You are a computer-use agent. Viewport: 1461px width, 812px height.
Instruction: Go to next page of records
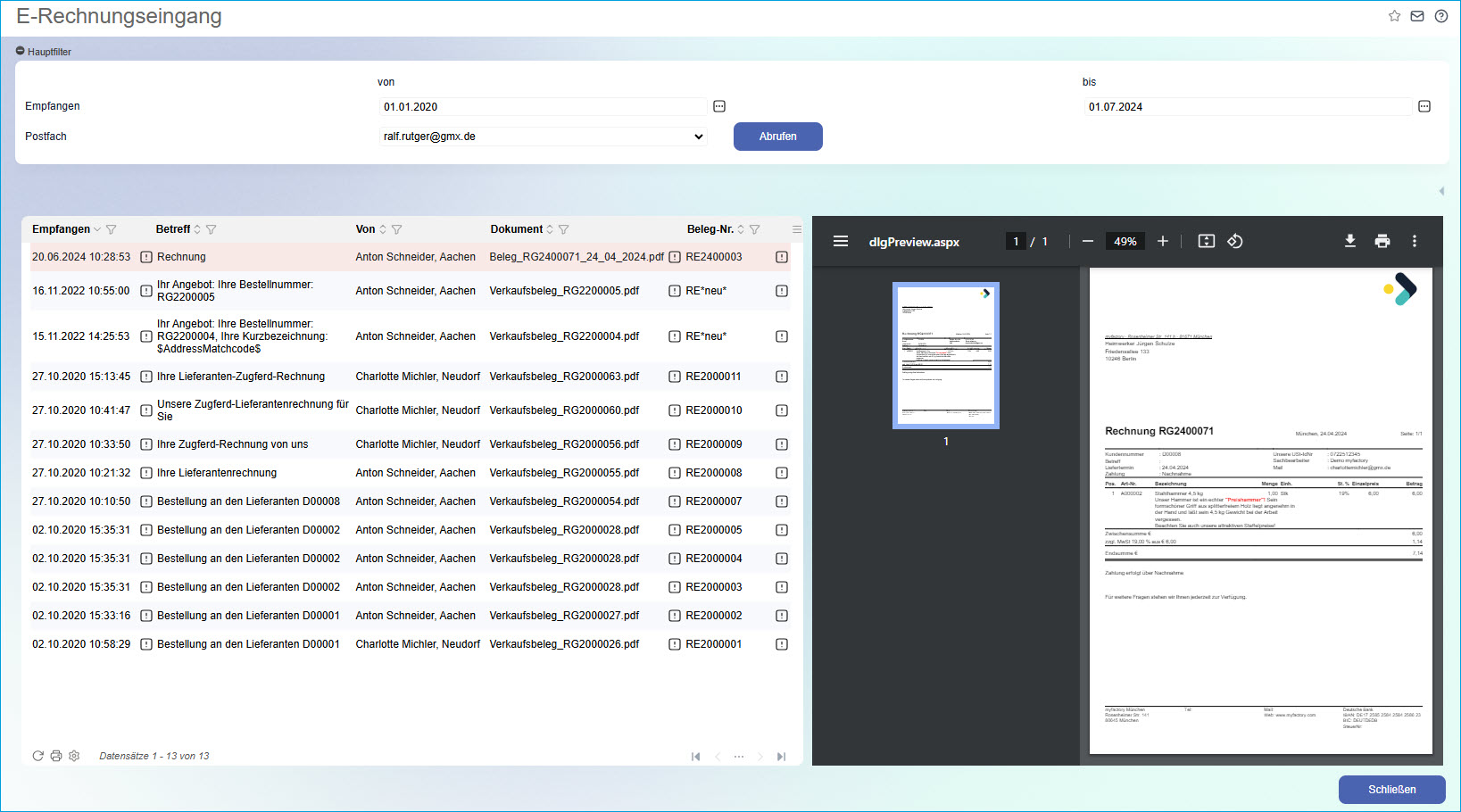(x=760, y=757)
